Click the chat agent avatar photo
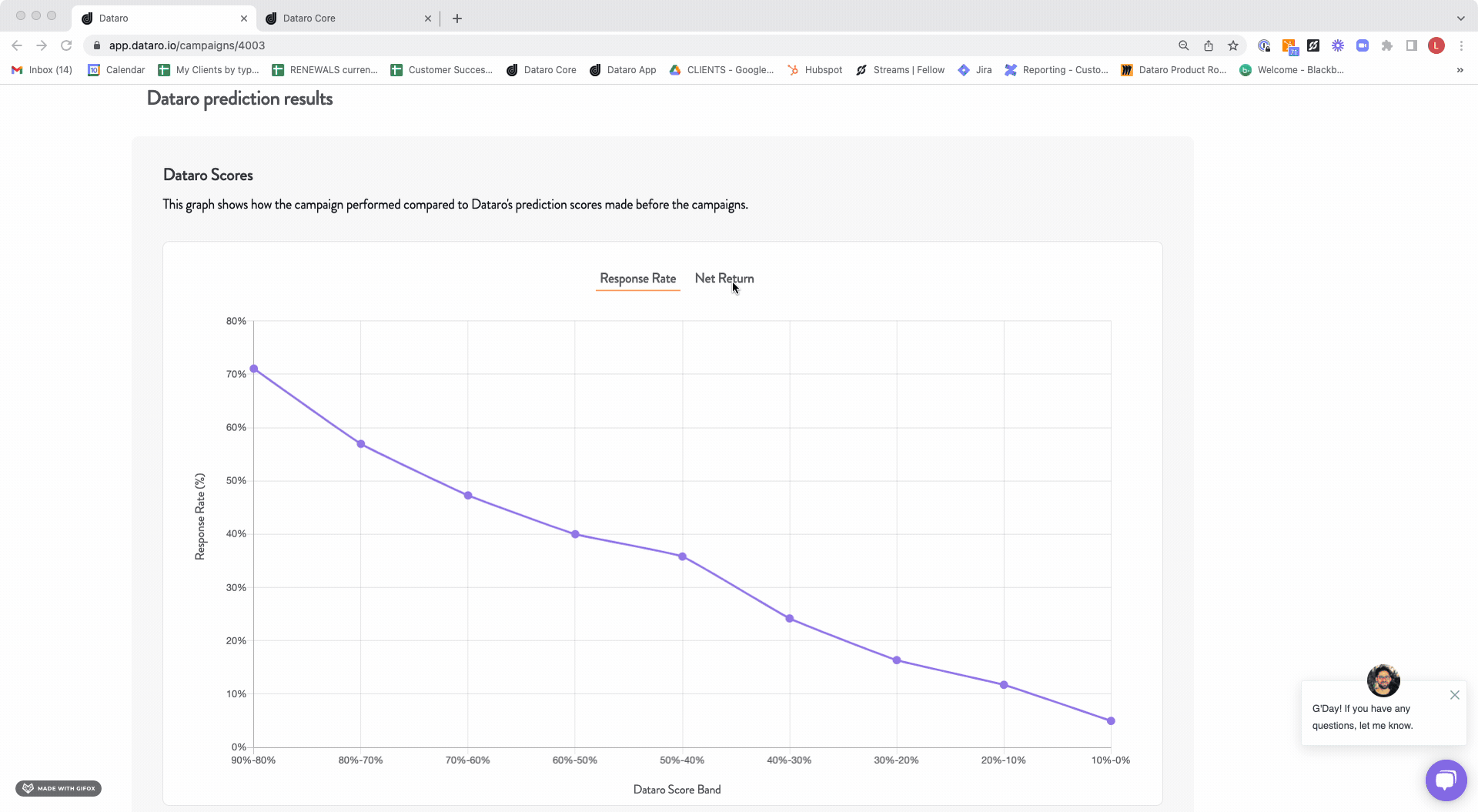Screen dimensions: 1478x812 tap(1383, 680)
